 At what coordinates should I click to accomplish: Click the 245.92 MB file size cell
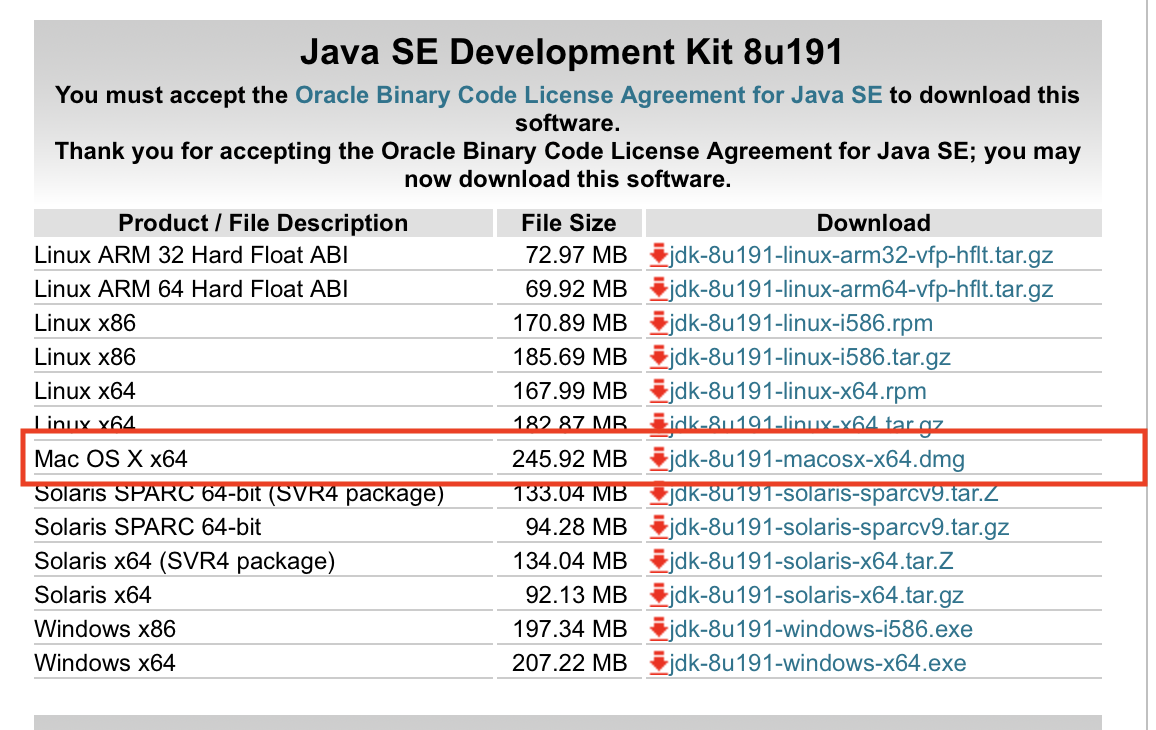pyautogui.click(x=569, y=460)
